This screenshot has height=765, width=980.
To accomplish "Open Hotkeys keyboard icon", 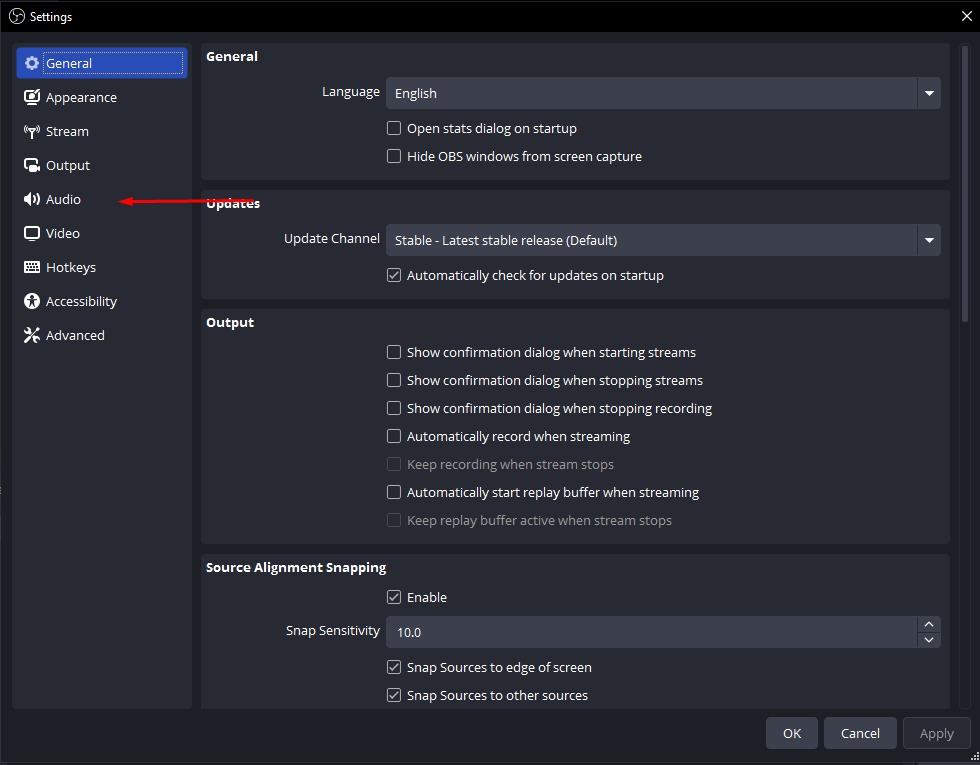I will click(32, 267).
